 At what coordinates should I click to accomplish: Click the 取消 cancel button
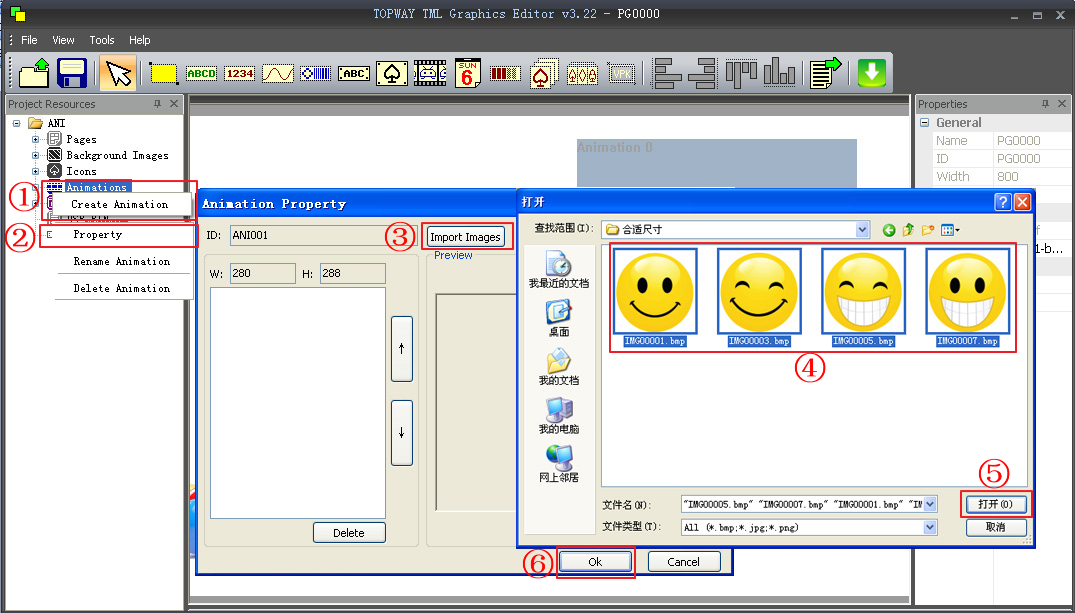point(995,527)
